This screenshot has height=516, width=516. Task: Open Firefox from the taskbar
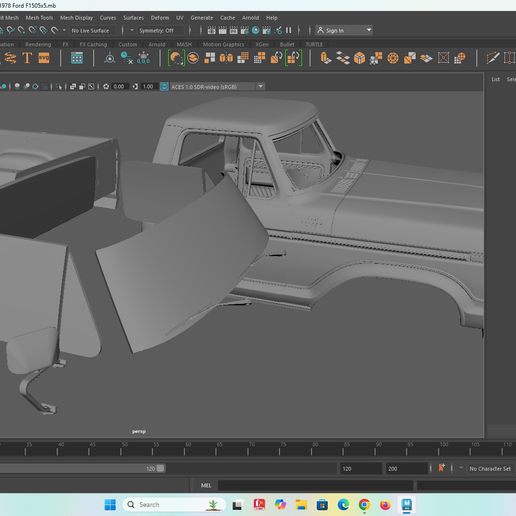tap(385, 505)
